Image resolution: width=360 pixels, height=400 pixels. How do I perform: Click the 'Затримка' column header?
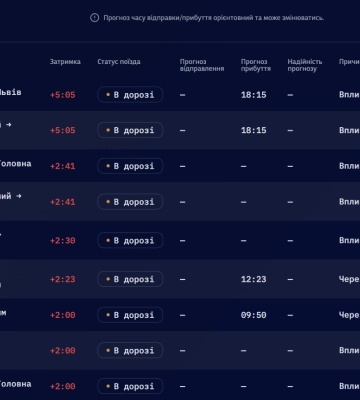coord(65,62)
